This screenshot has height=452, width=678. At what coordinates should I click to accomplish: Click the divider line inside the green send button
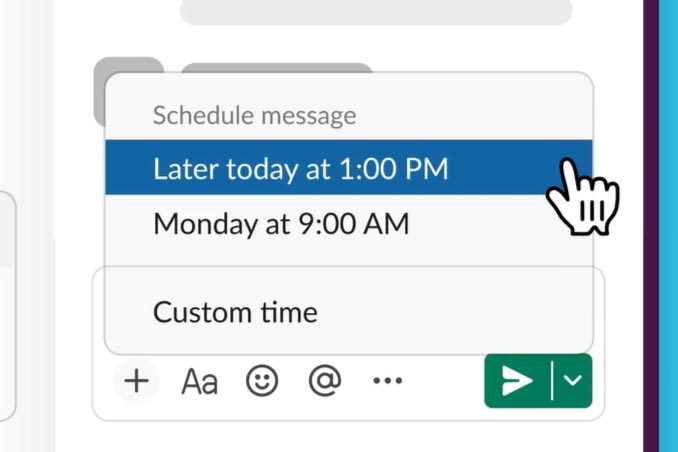click(552, 381)
